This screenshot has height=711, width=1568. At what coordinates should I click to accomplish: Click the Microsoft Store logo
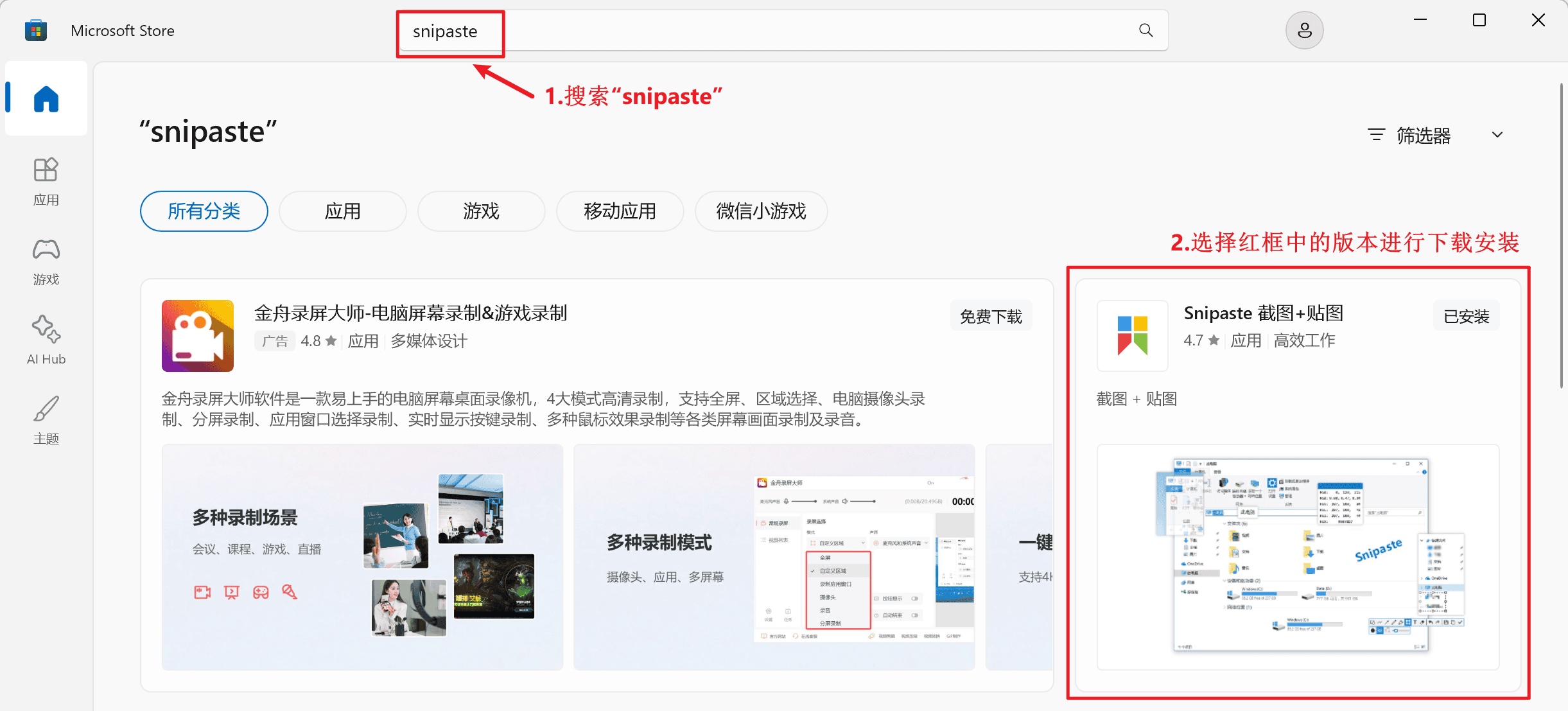36,30
